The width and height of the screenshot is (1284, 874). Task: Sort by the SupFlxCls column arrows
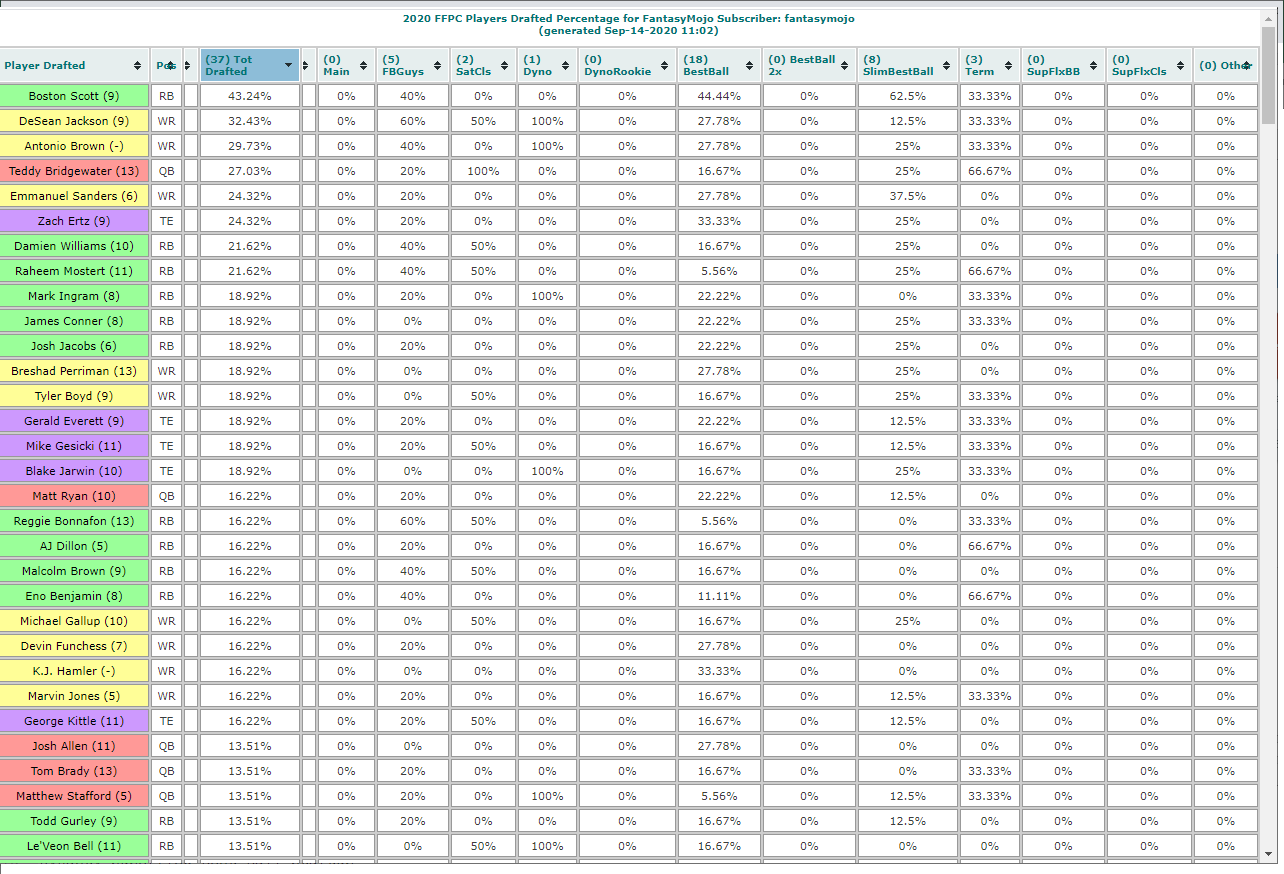[x=1181, y=66]
